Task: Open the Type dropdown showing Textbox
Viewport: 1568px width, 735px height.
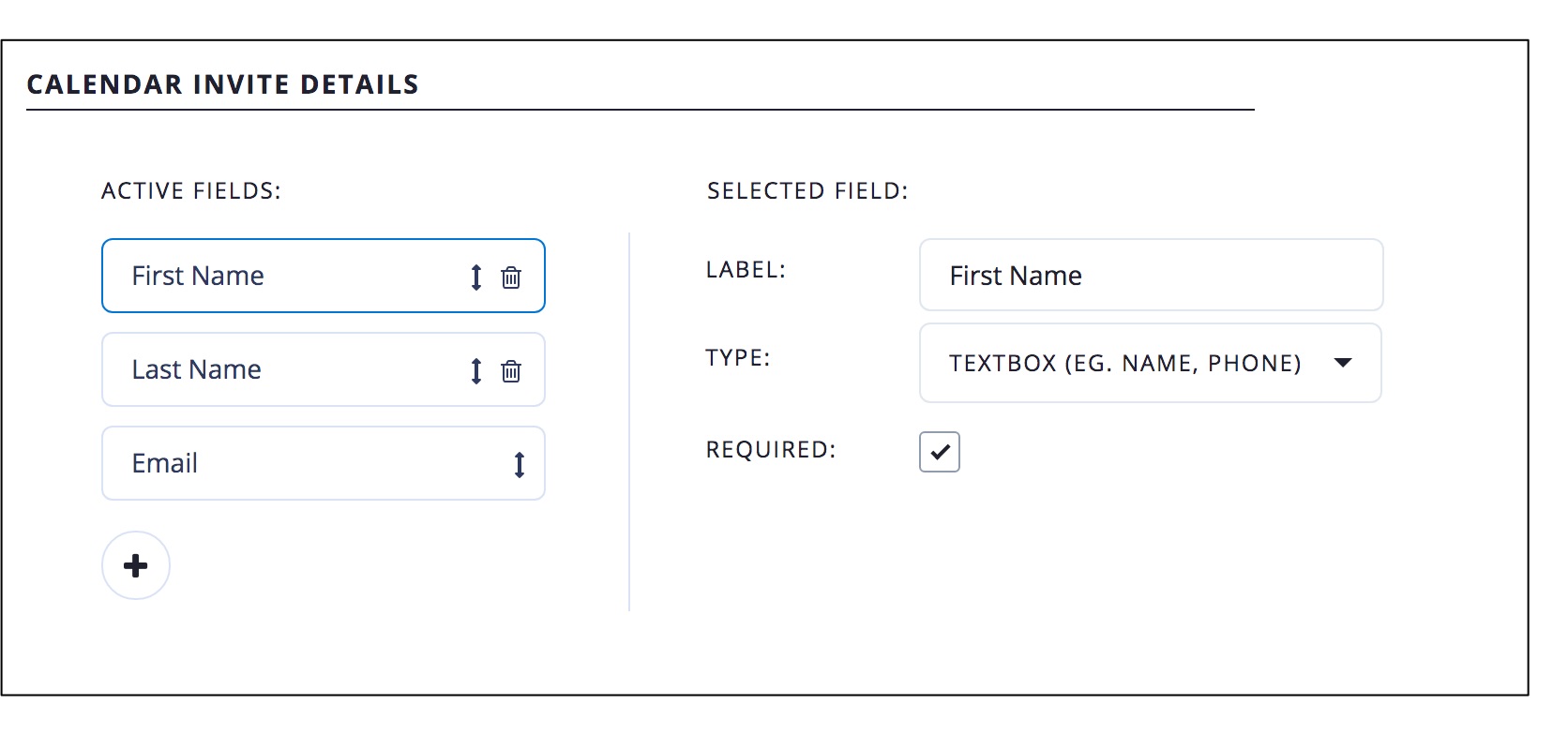Action: click(x=1125, y=363)
